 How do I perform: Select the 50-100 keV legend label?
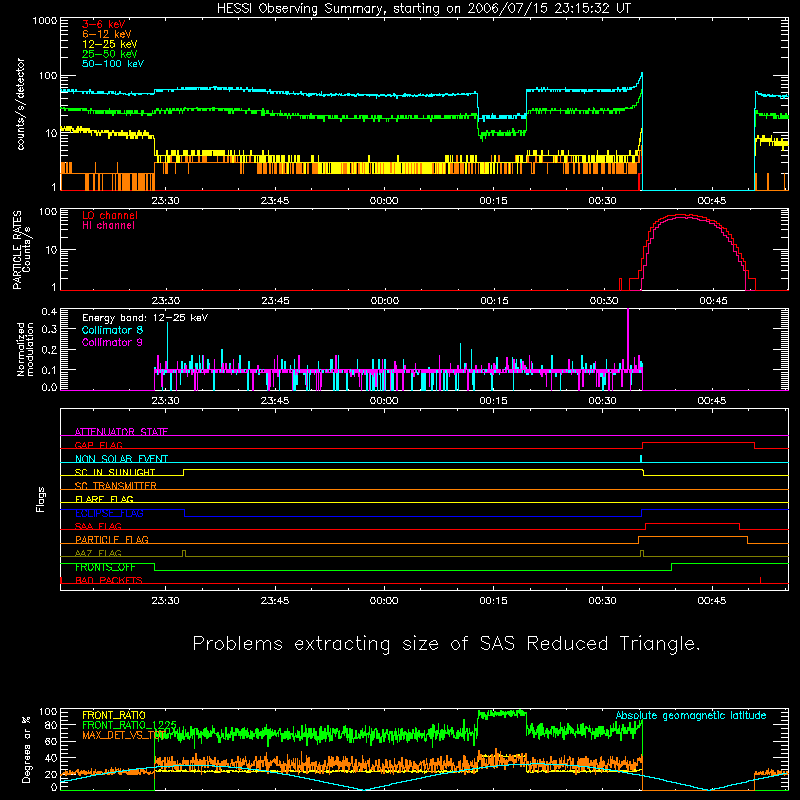[x=112, y=64]
